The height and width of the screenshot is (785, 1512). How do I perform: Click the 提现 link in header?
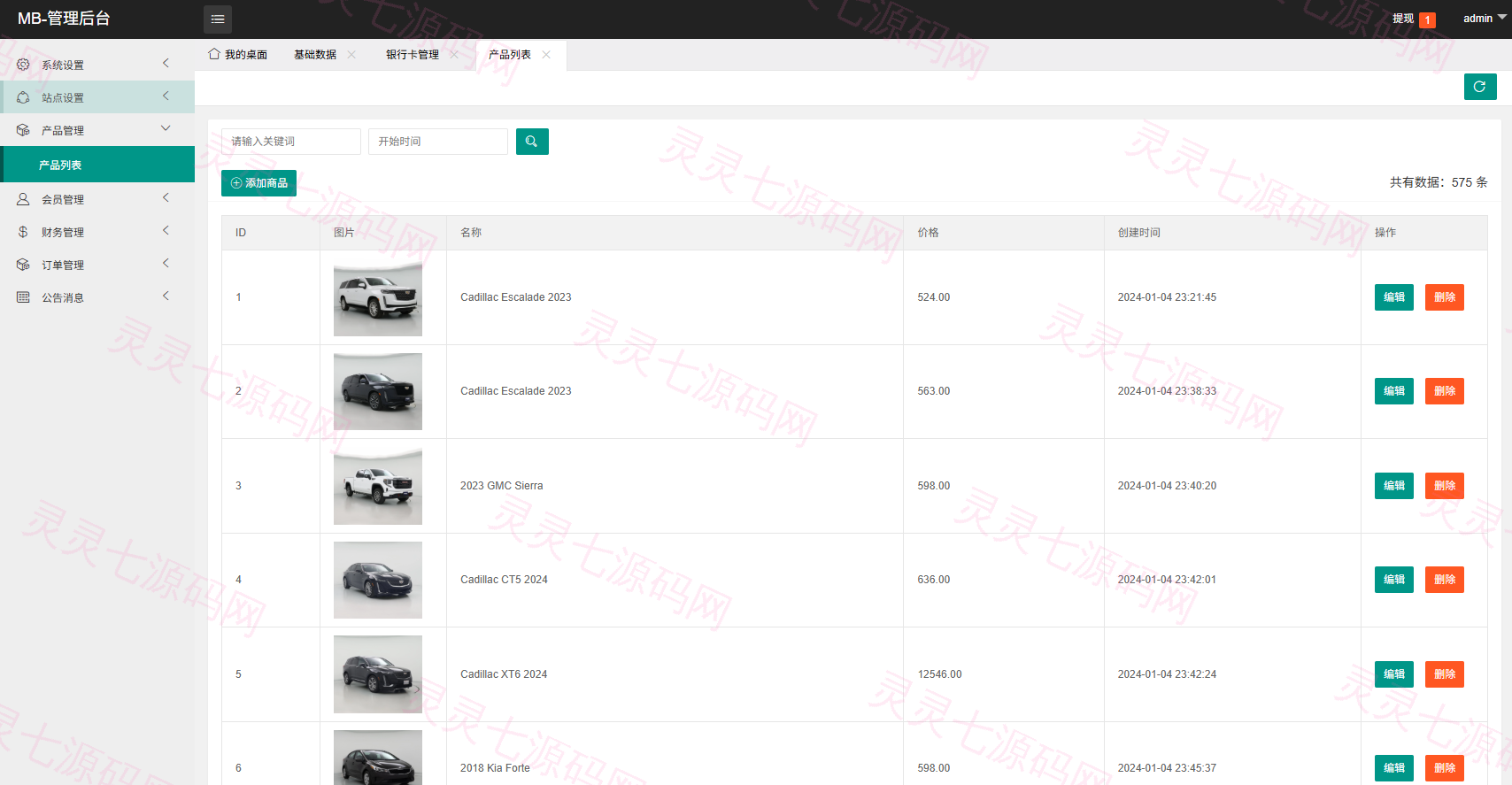1403,19
